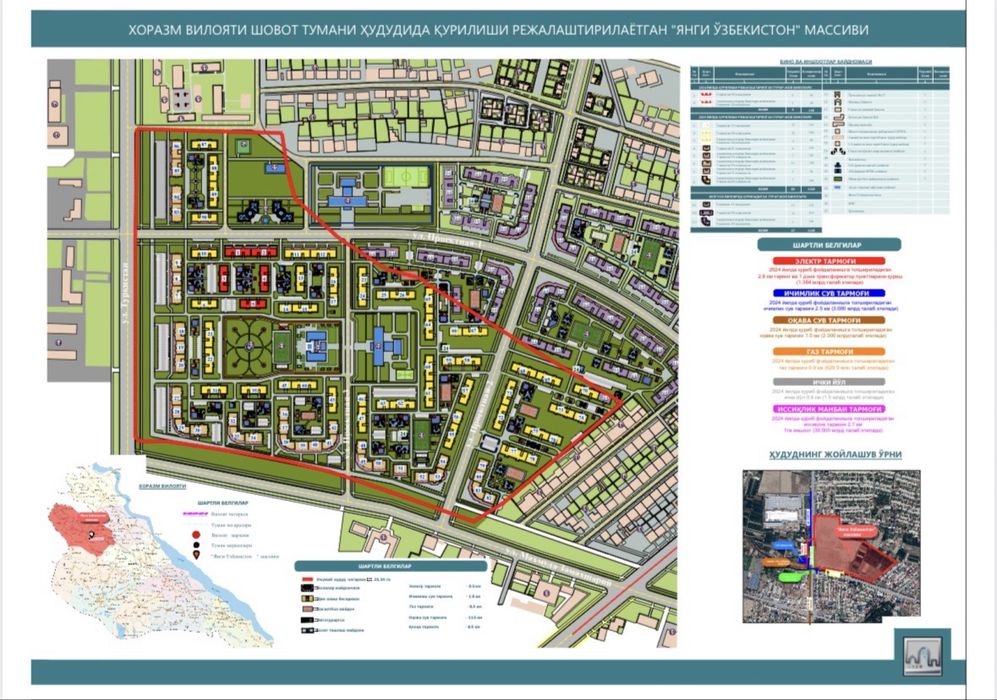Click the red circle symbol in inset map legend
The image size is (997, 700).
pyautogui.click(x=196, y=535)
